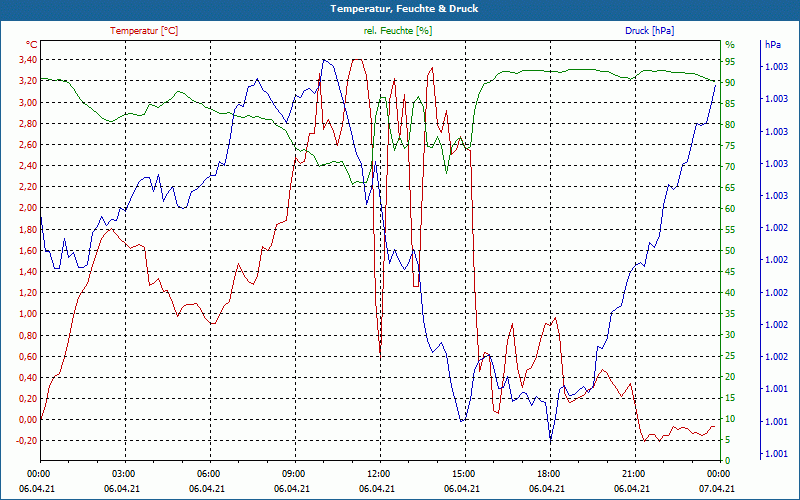Click the 35 humidity axis value
This screenshot has height=500, width=800.
point(730,314)
